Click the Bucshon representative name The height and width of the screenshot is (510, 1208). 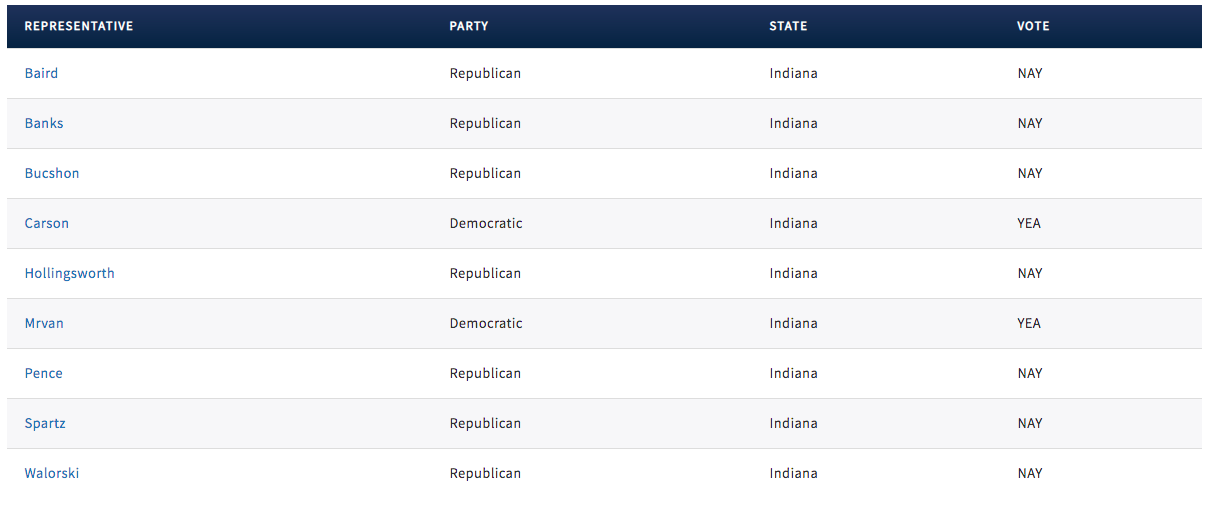(52, 173)
